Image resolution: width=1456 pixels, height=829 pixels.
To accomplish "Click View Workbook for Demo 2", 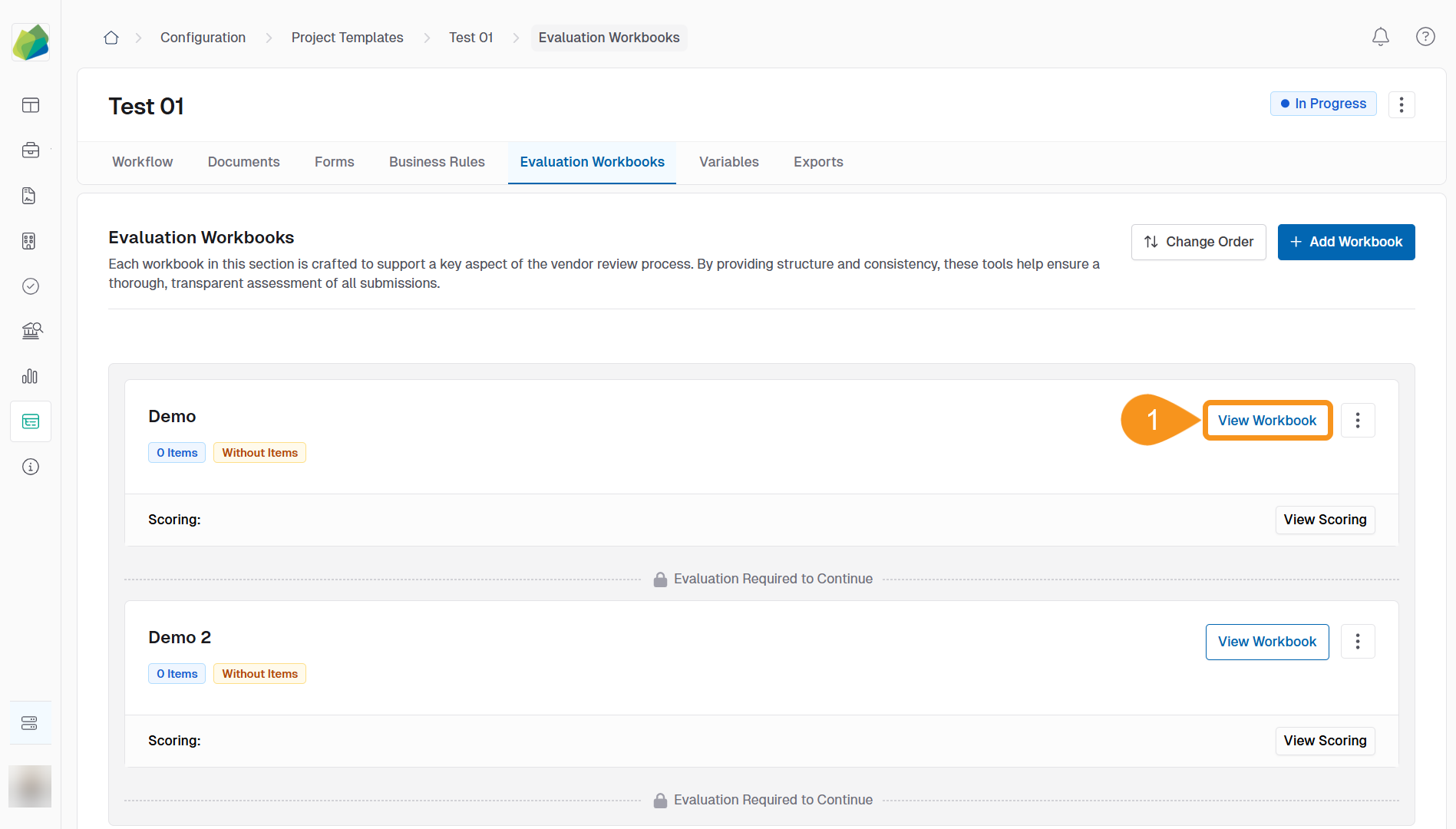I will pos(1266,642).
